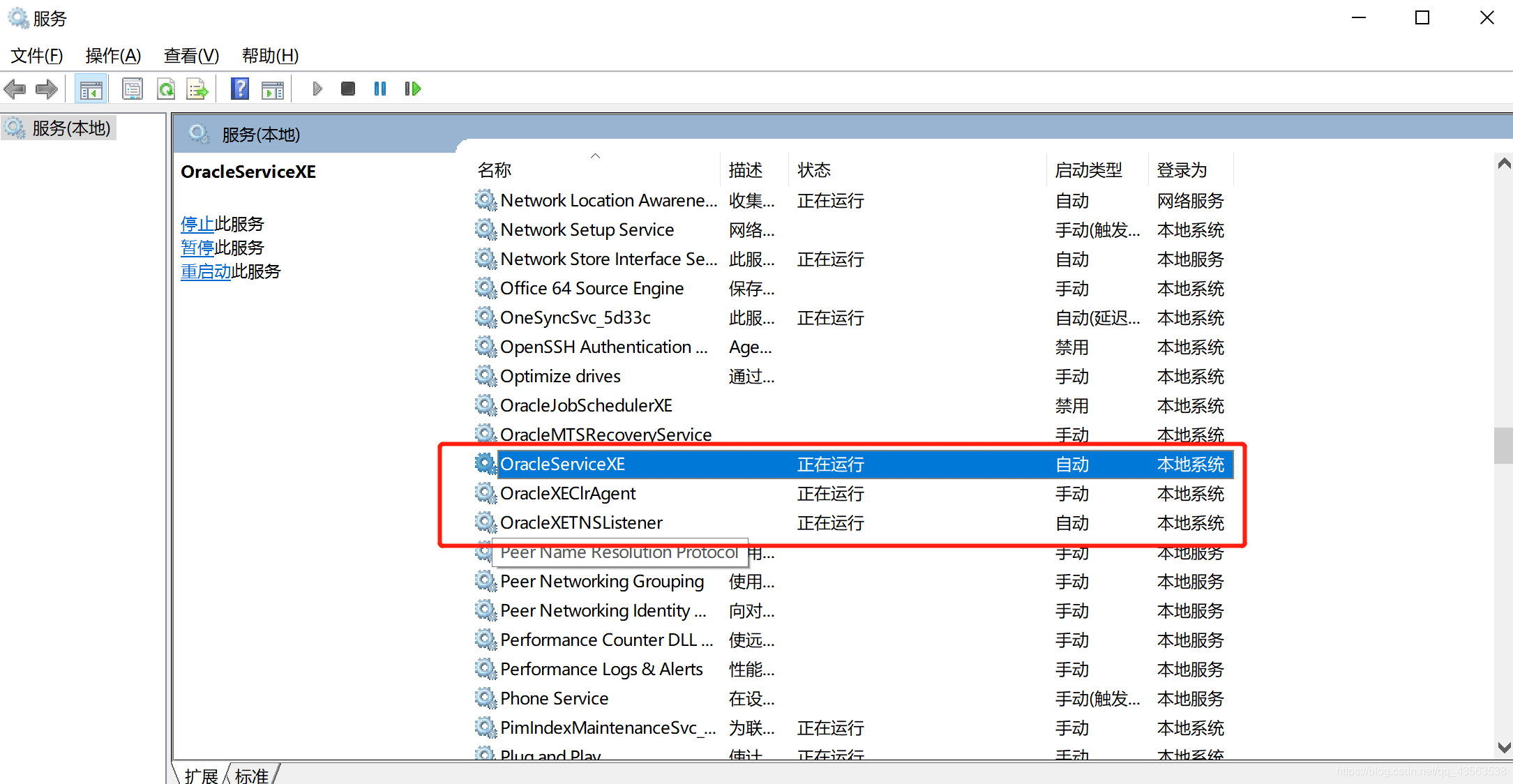Pause the service with pause icon

380,89
